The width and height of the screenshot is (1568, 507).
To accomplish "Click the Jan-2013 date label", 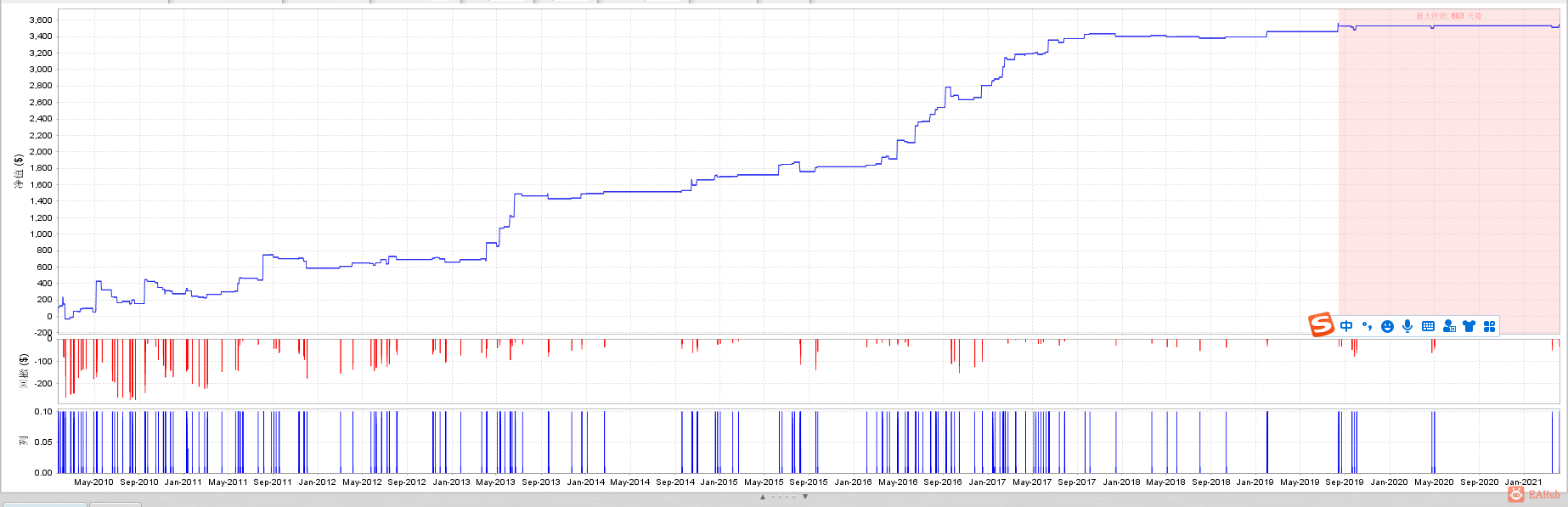I will (451, 482).
